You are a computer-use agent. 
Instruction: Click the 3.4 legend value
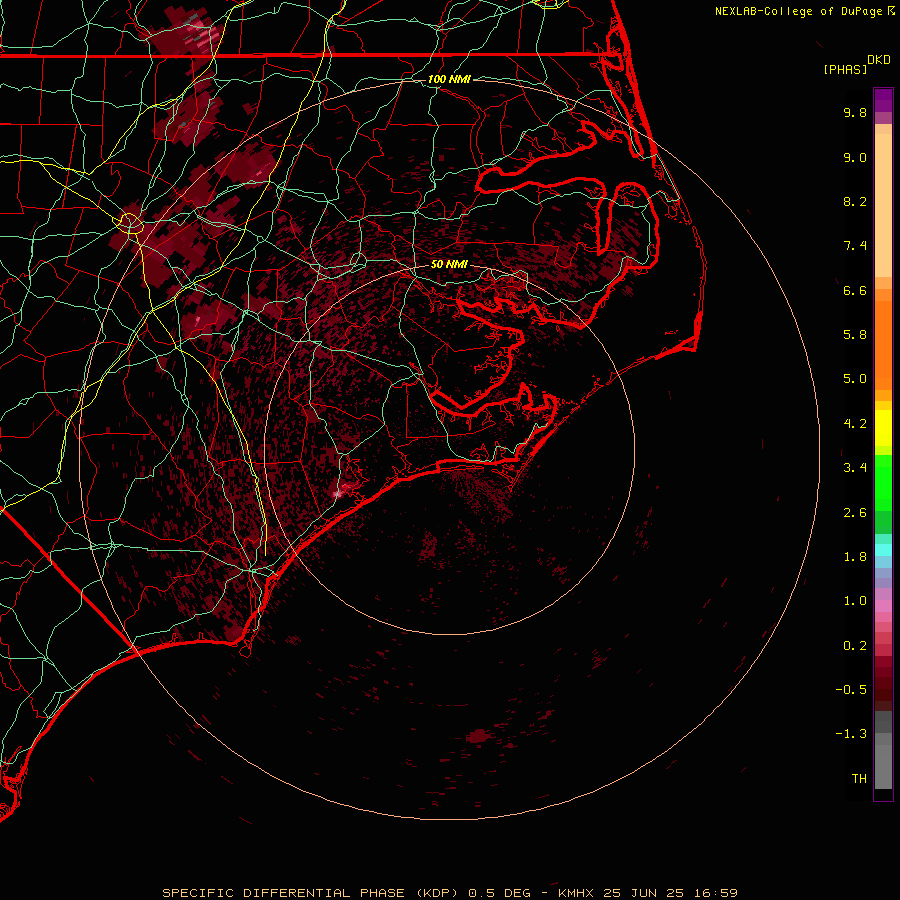click(855, 468)
